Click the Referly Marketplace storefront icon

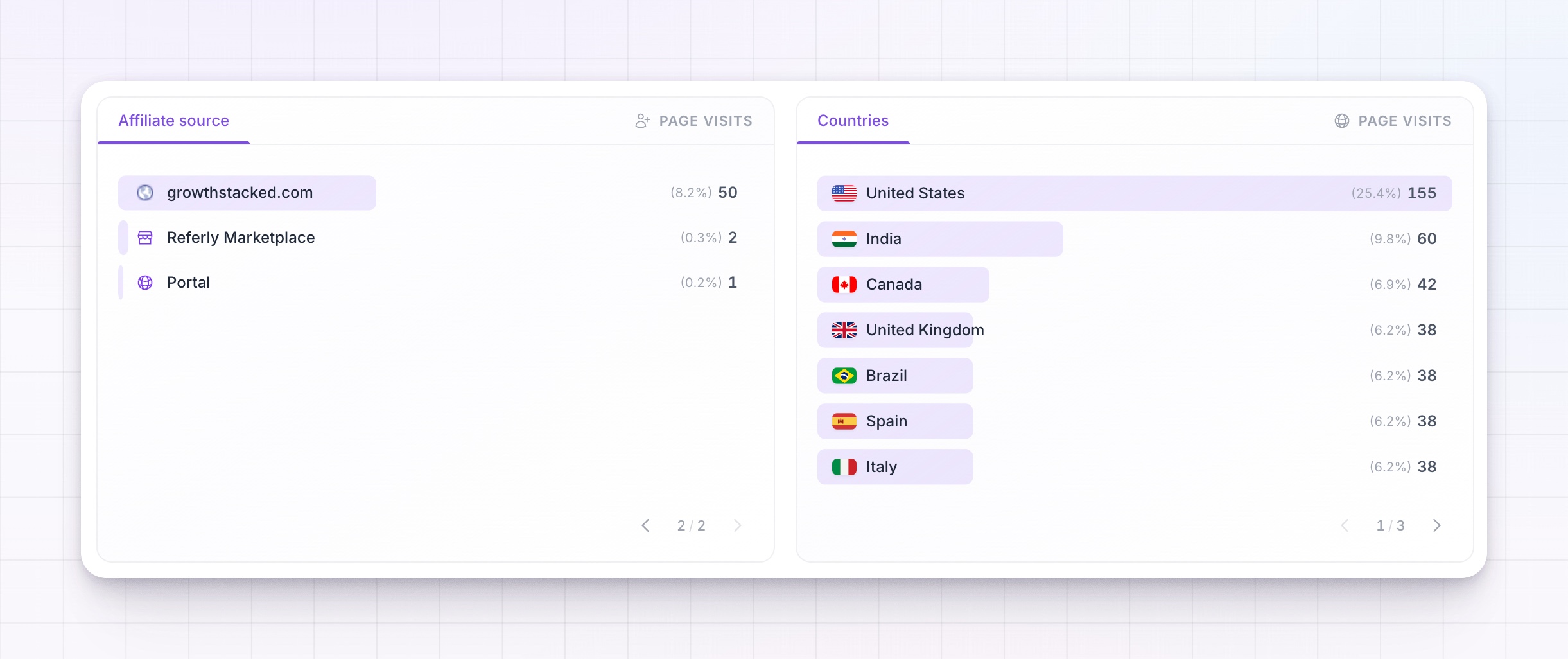point(145,238)
